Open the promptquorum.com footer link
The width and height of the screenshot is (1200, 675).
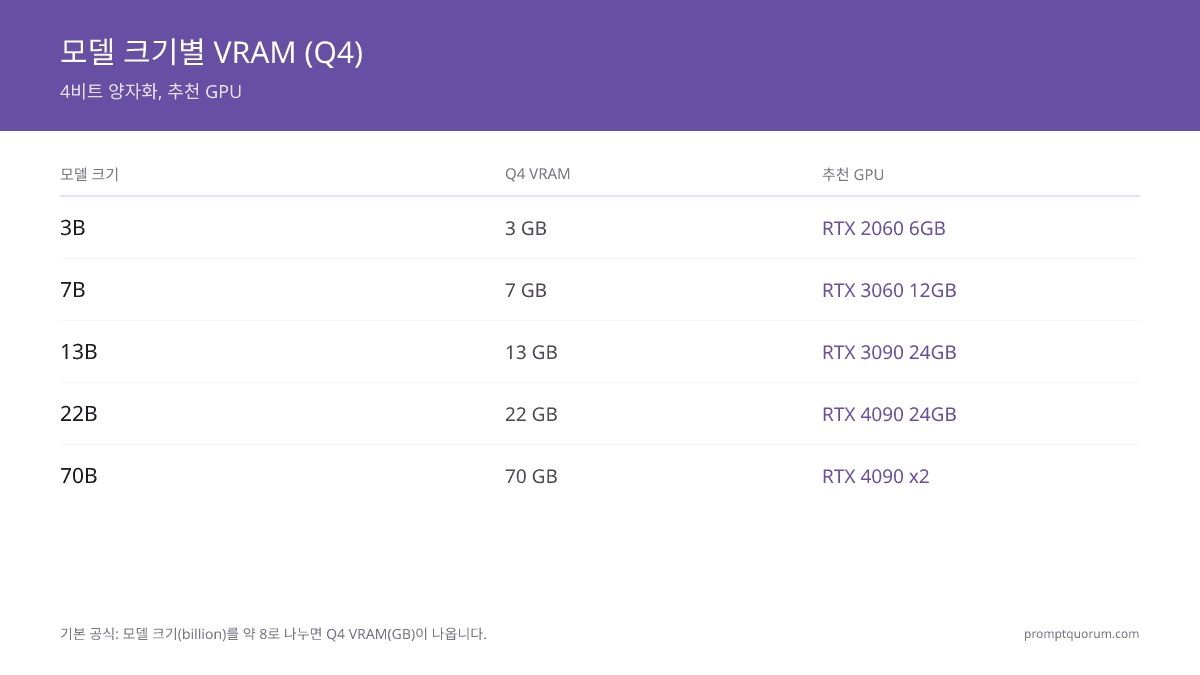1081,634
